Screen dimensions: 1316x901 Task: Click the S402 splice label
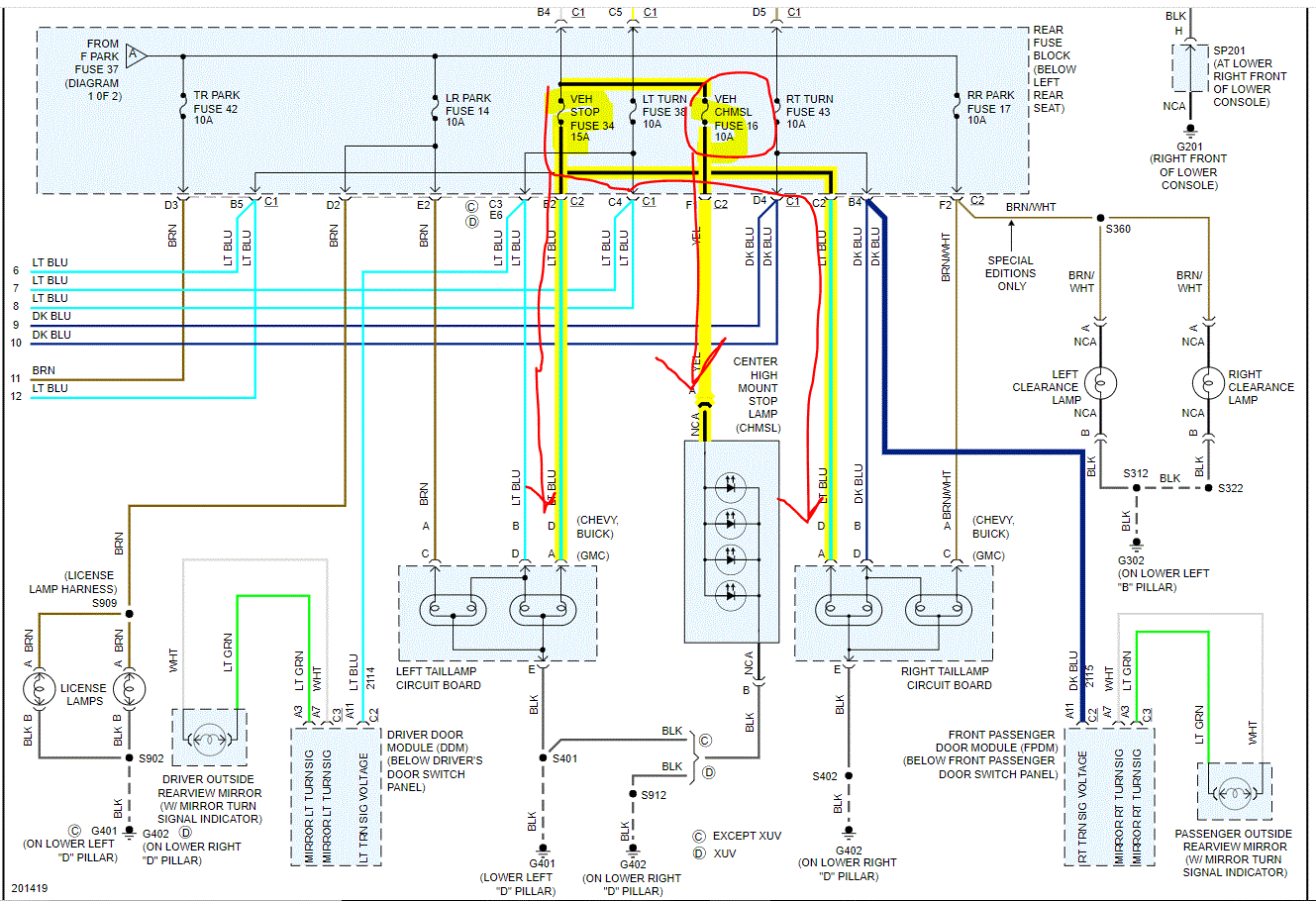click(x=825, y=776)
